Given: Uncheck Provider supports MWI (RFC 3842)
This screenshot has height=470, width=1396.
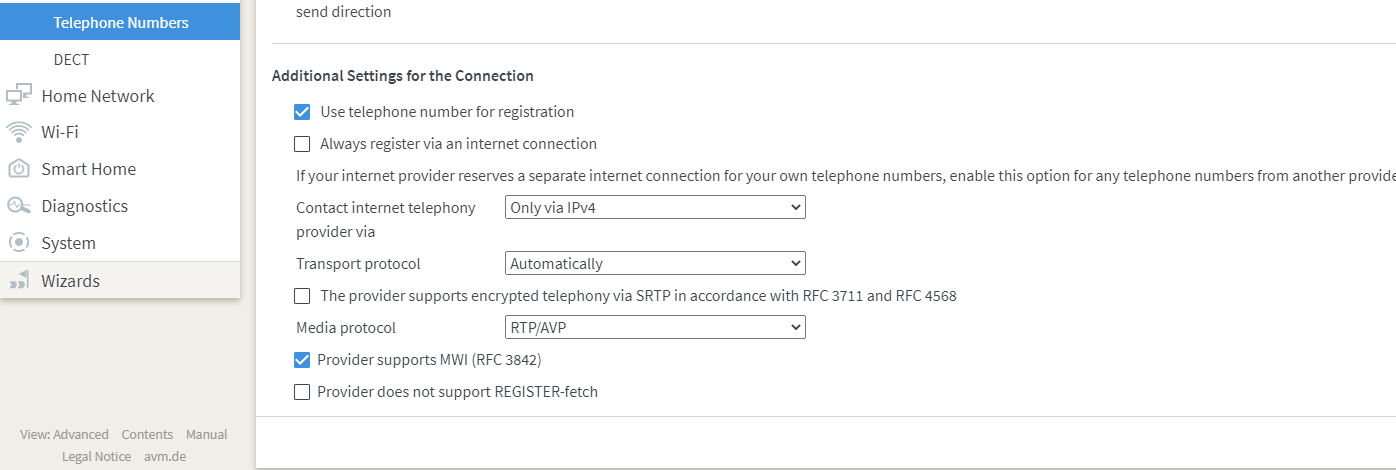Looking at the screenshot, I should (302, 360).
